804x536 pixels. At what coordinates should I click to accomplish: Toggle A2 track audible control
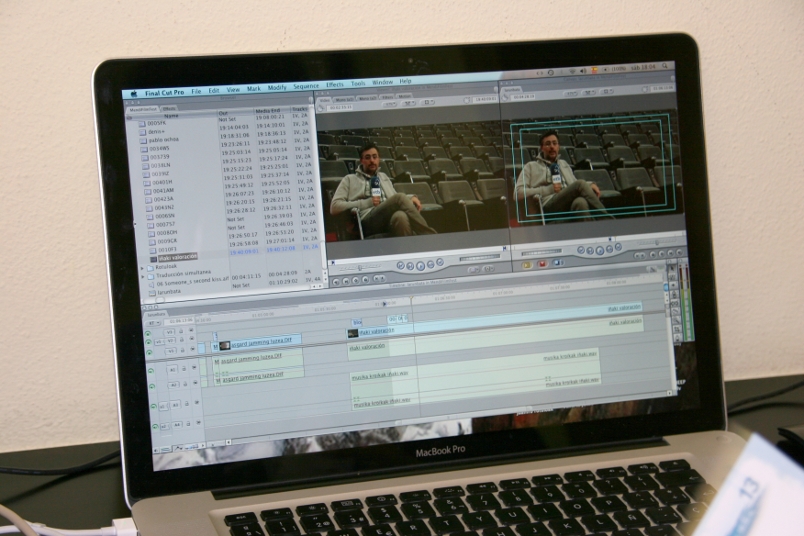(x=152, y=387)
